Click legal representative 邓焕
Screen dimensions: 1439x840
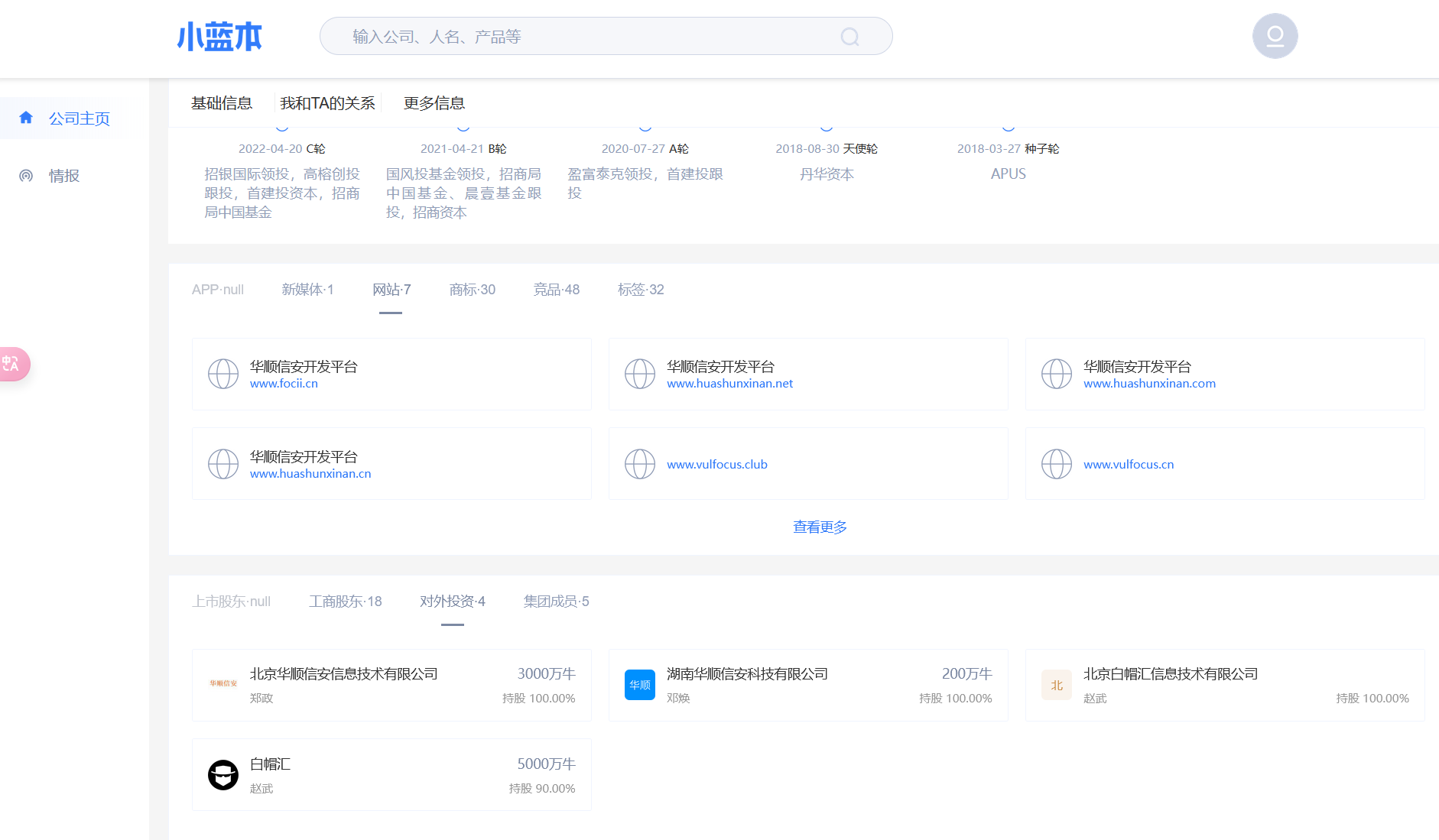click(x=678, y=699)
